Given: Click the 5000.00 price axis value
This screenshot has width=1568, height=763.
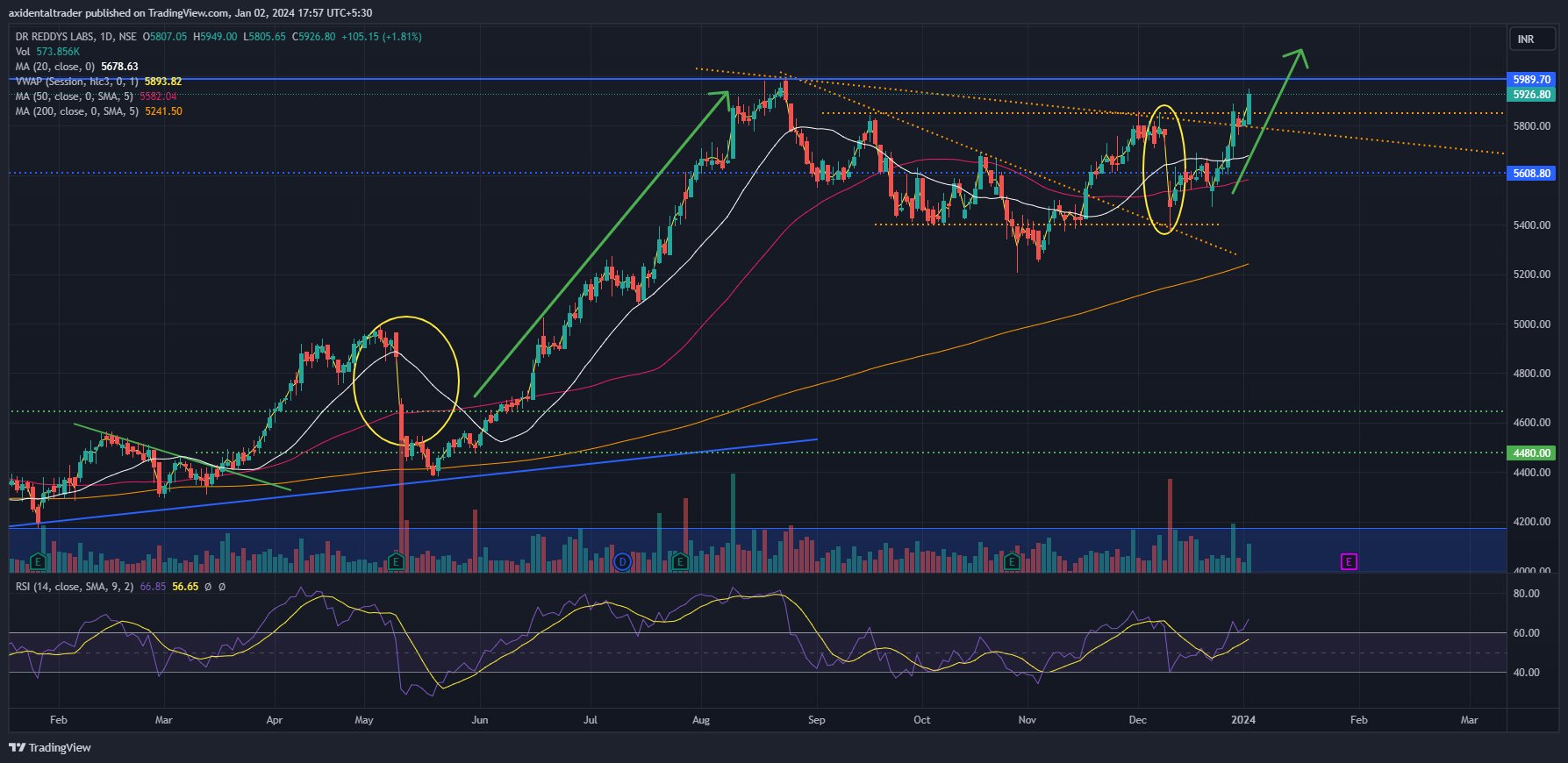Looking at the screenshot, I should pos(1531,324).
